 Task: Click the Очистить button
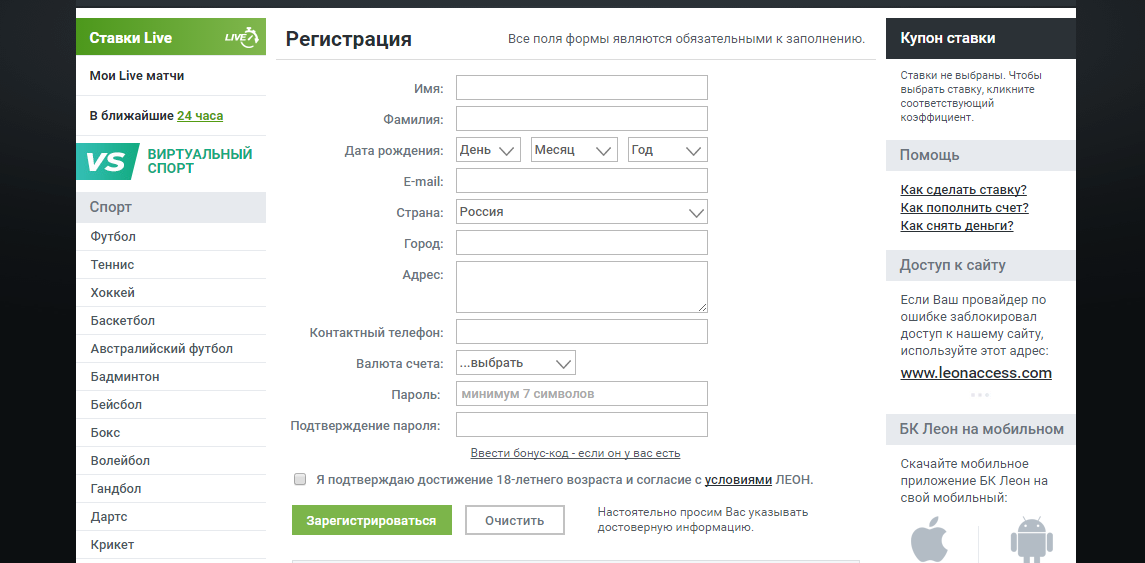point(515,521)
